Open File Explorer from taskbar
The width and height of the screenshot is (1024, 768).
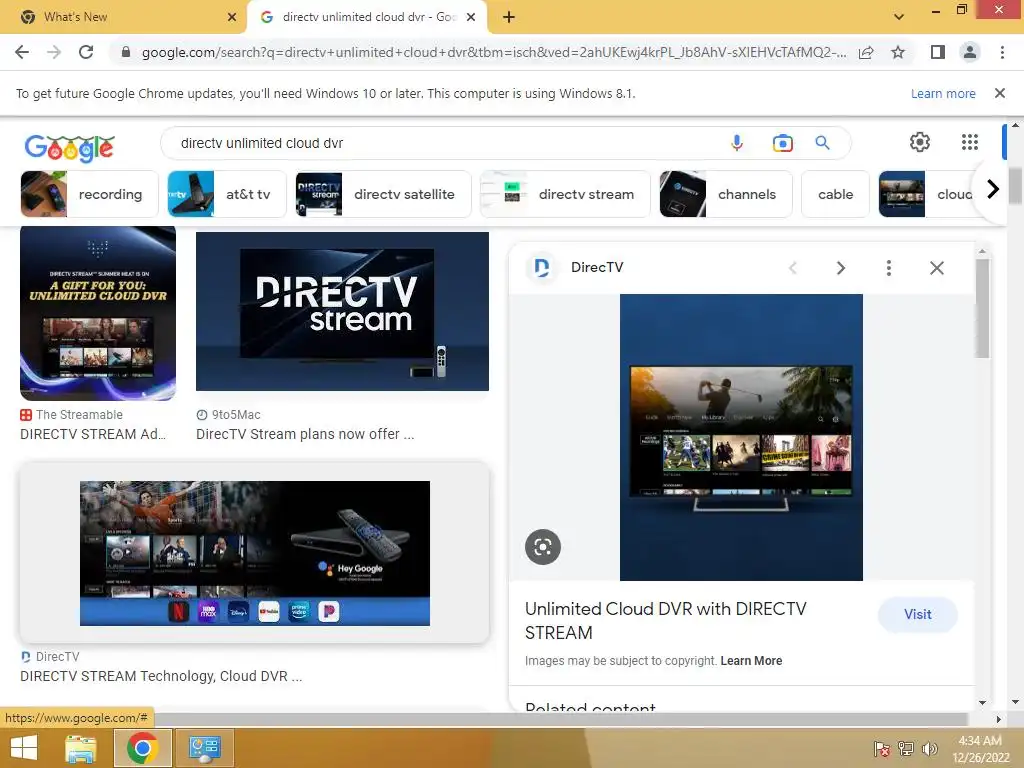81,748
